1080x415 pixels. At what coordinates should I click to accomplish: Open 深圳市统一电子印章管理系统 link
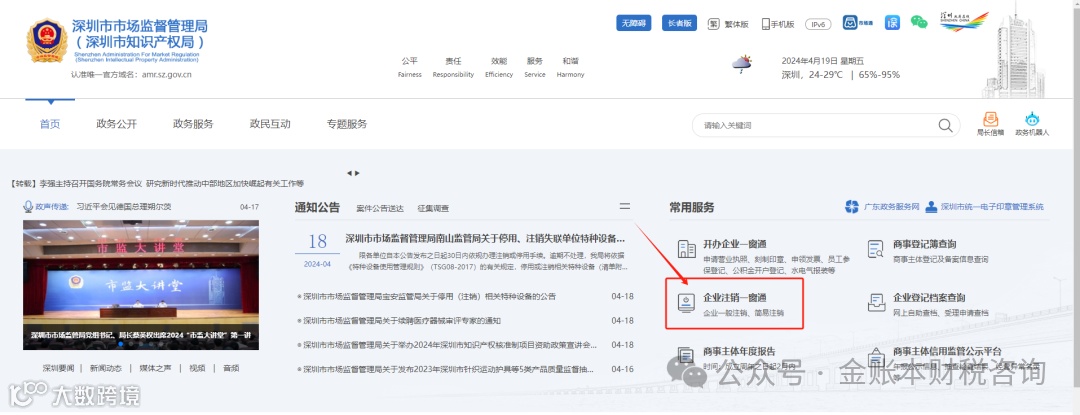click(x=993, y=207)
